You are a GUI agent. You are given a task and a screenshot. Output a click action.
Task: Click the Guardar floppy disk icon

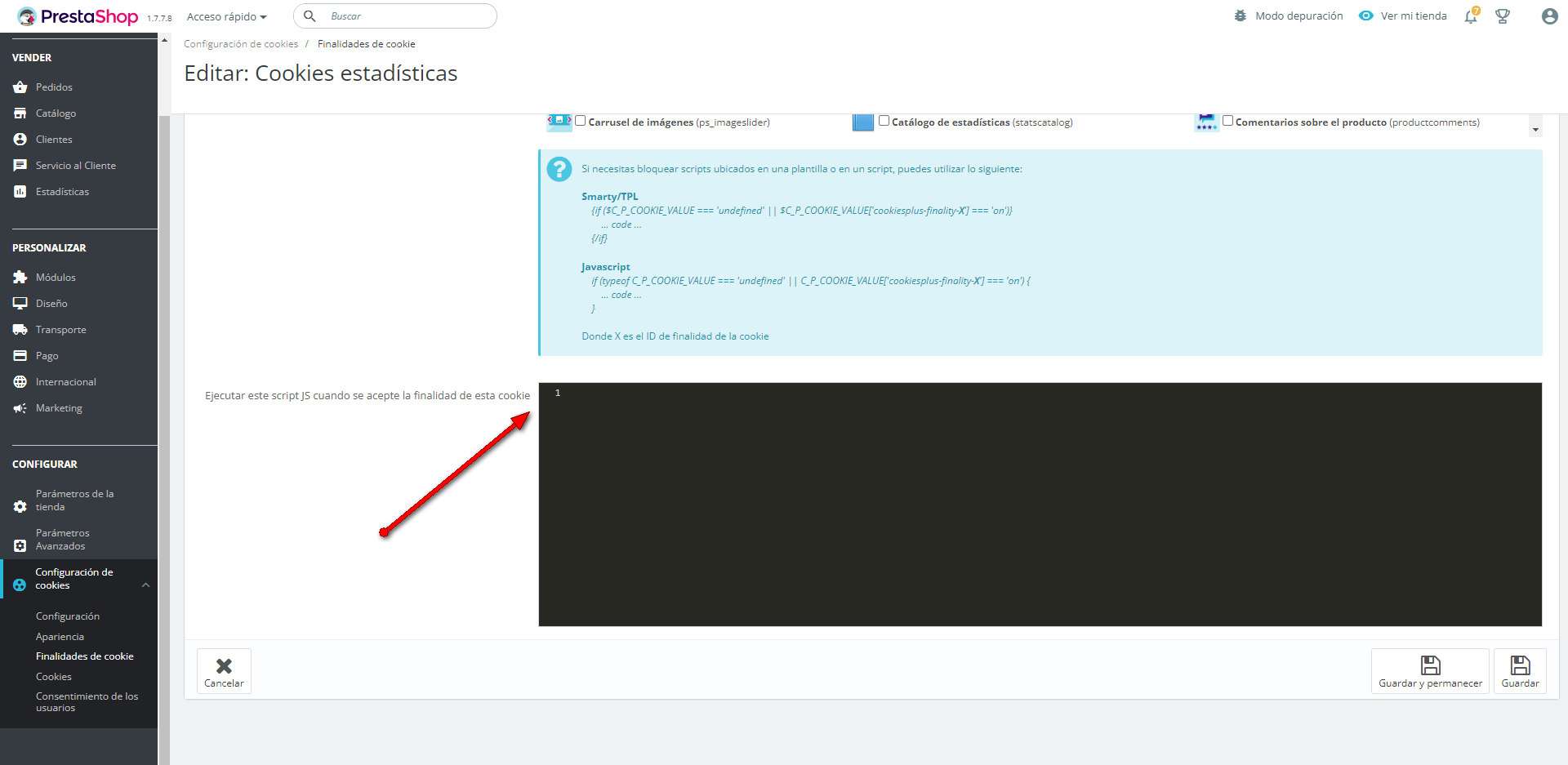(x=1520, y=665)
